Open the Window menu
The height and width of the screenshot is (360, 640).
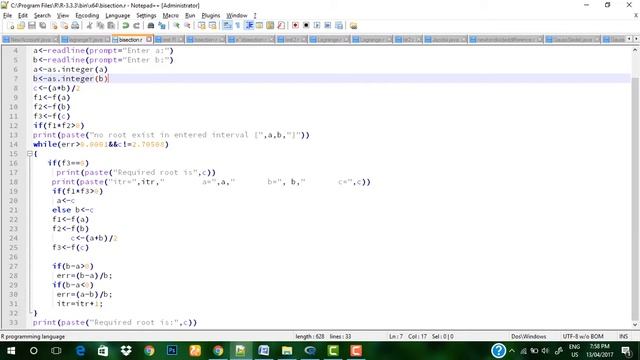click(x=237, y=16)
